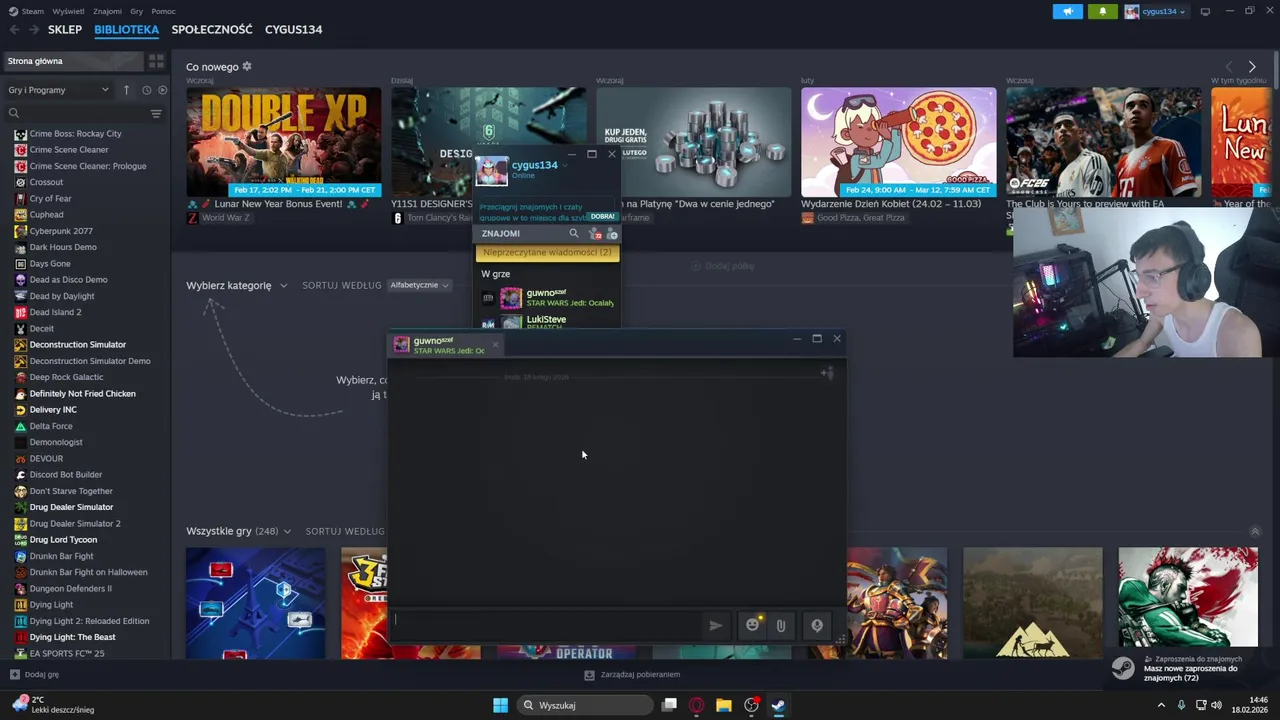The image size is (1280, 720).
Task: Close the guwno chat tab
Action: 495,345
